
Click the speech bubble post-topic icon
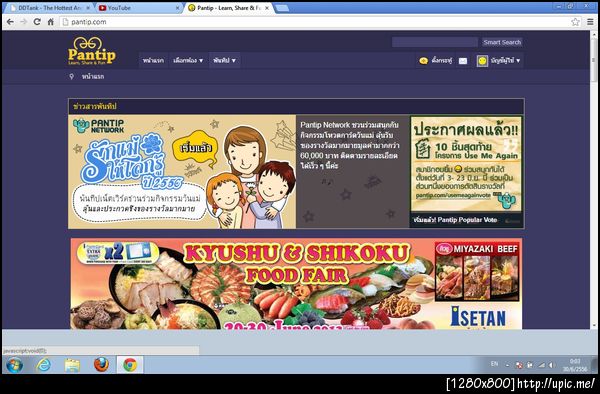423,60
